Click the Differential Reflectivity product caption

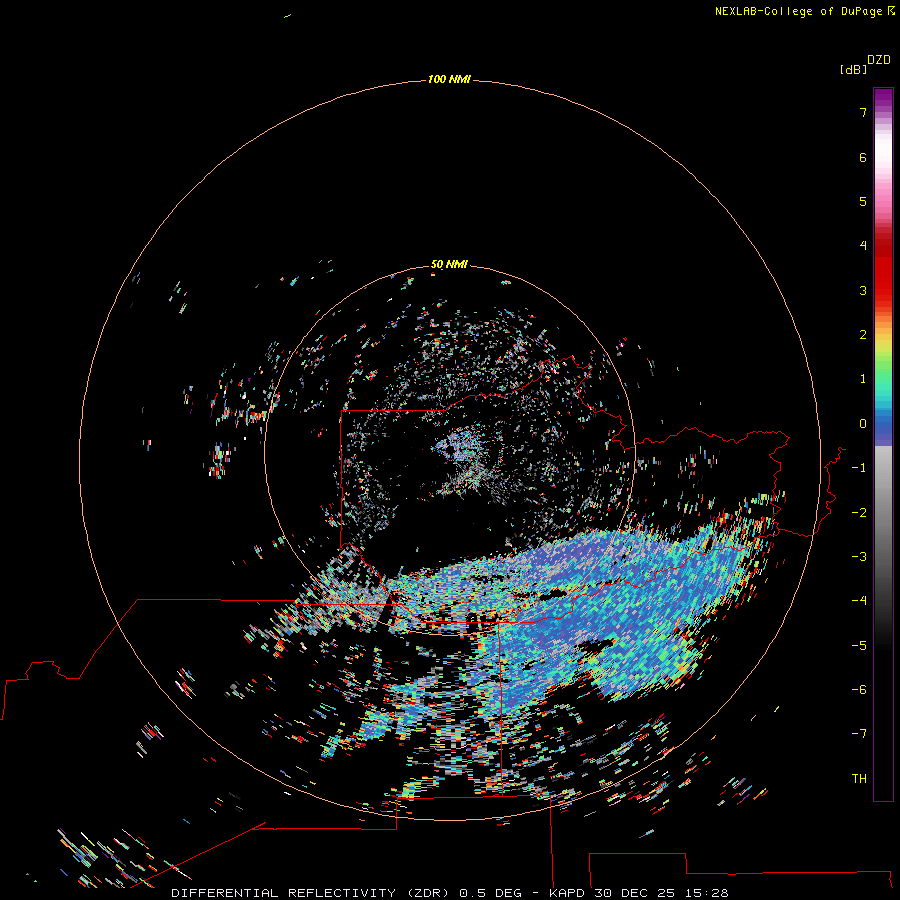(449, 893)
